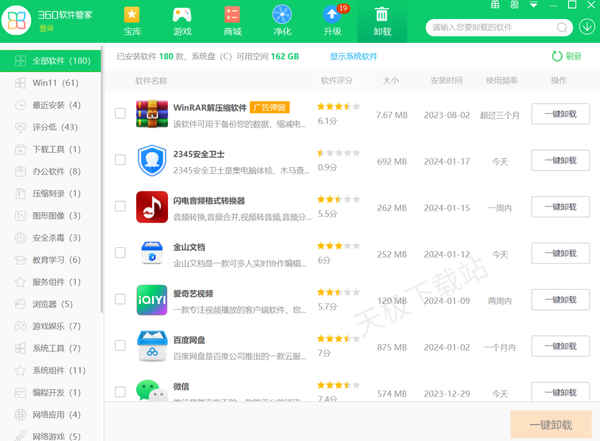Open the 升级 upgrade tab
Screen dimensions: 600x441
coord(332,21)
